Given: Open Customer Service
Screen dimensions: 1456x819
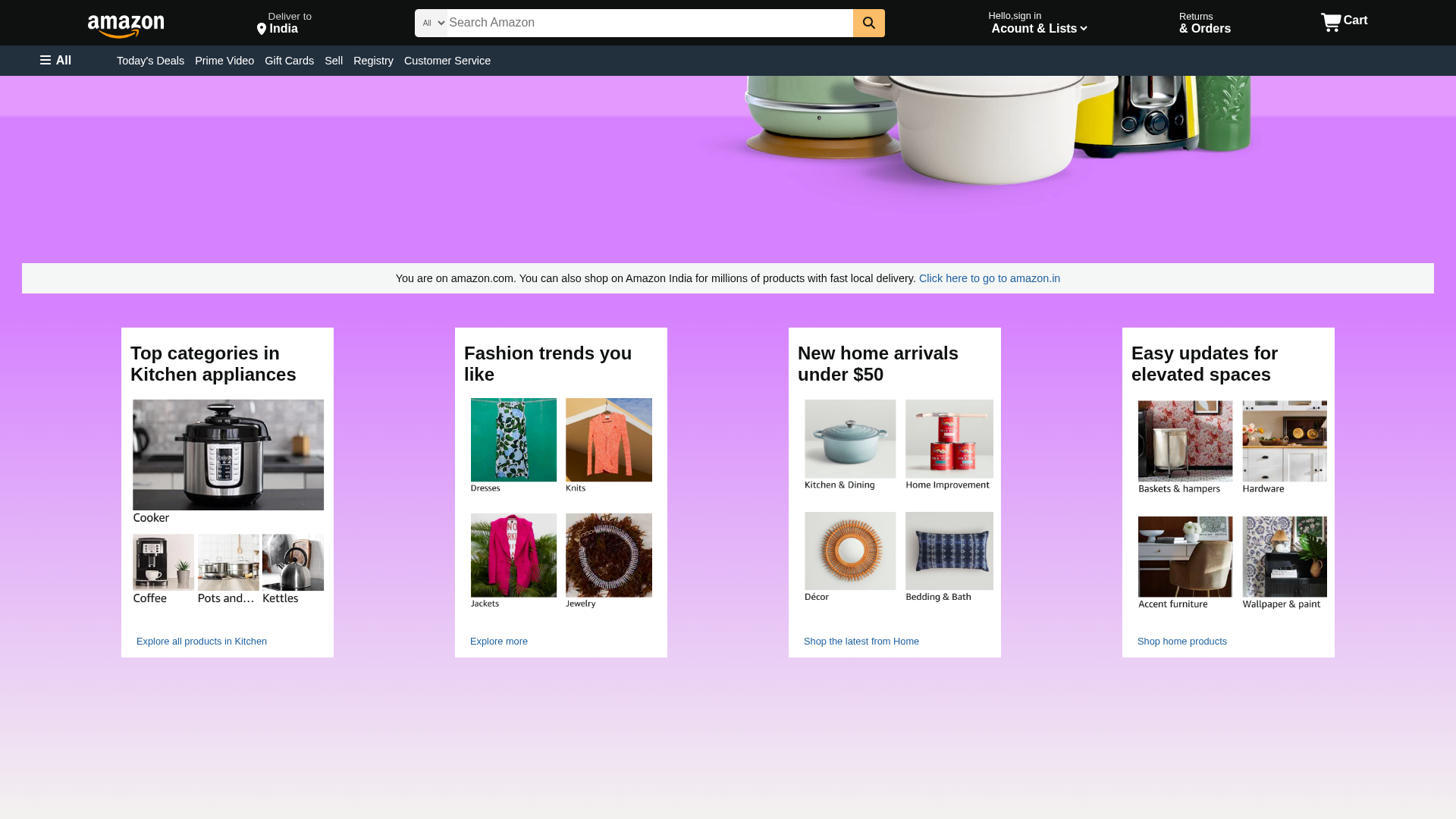Looking at the screenshot, I should (x=447, y=61).
